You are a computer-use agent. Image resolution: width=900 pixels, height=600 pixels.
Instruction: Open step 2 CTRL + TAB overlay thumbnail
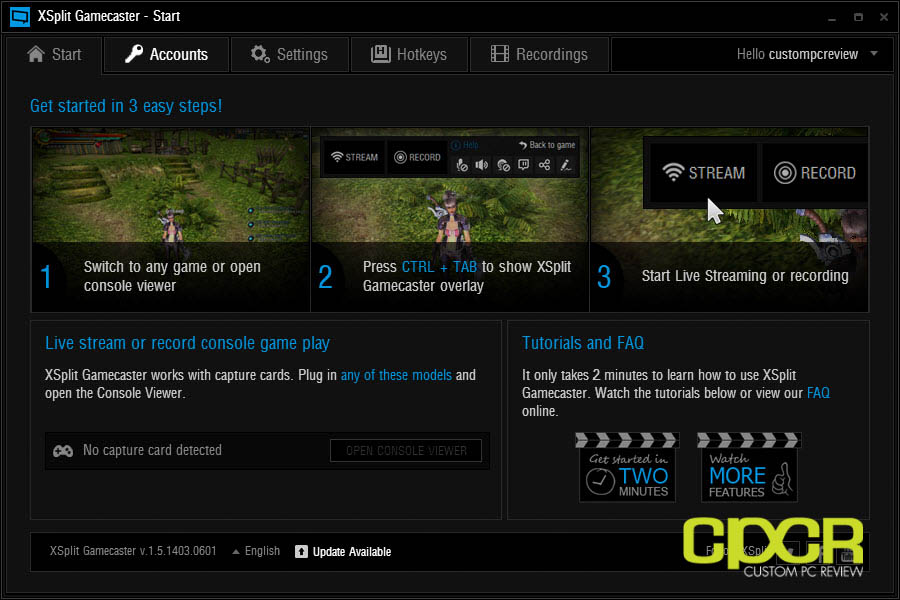coord(449,219)
